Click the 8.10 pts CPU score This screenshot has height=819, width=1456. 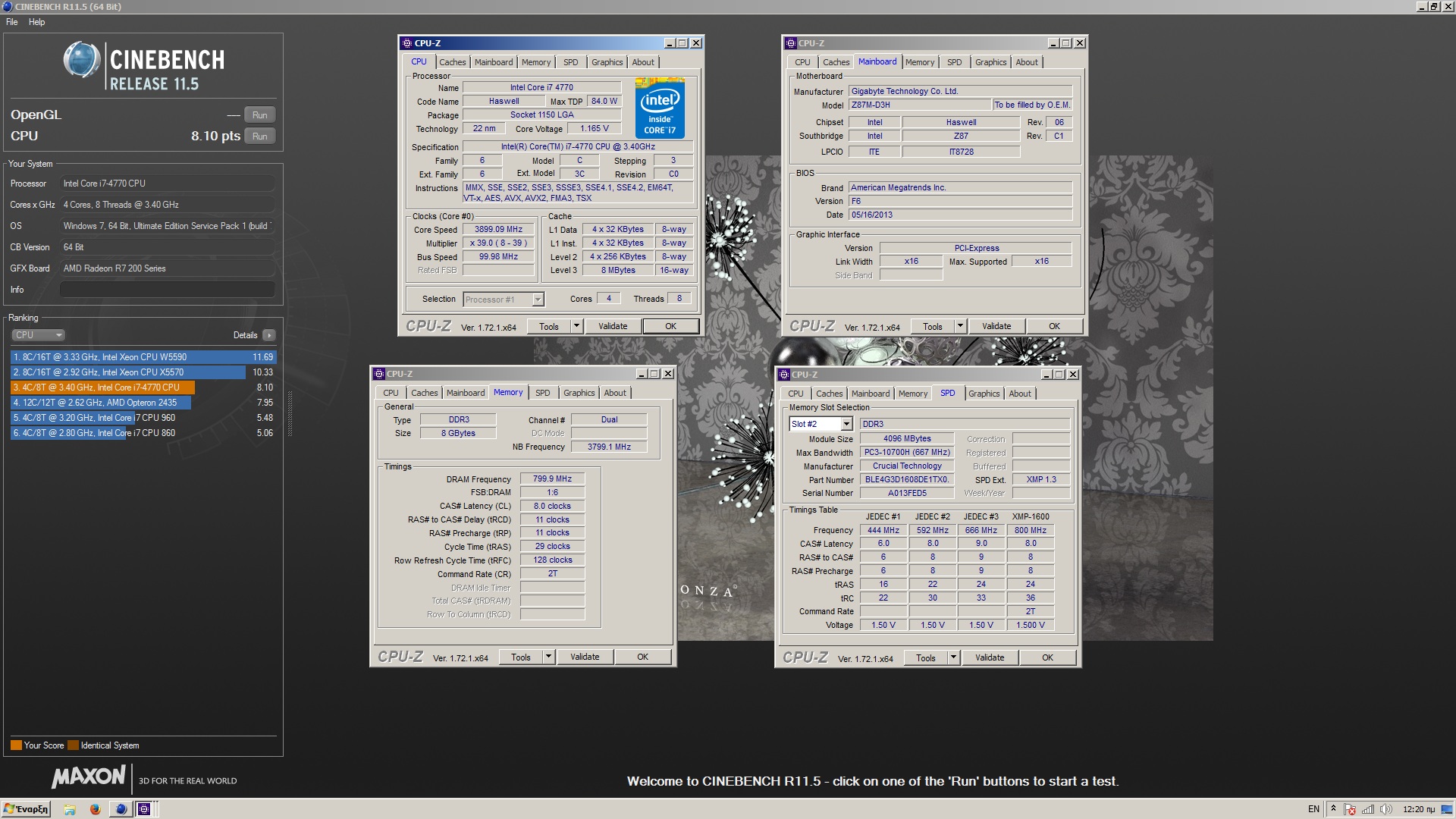215,136
